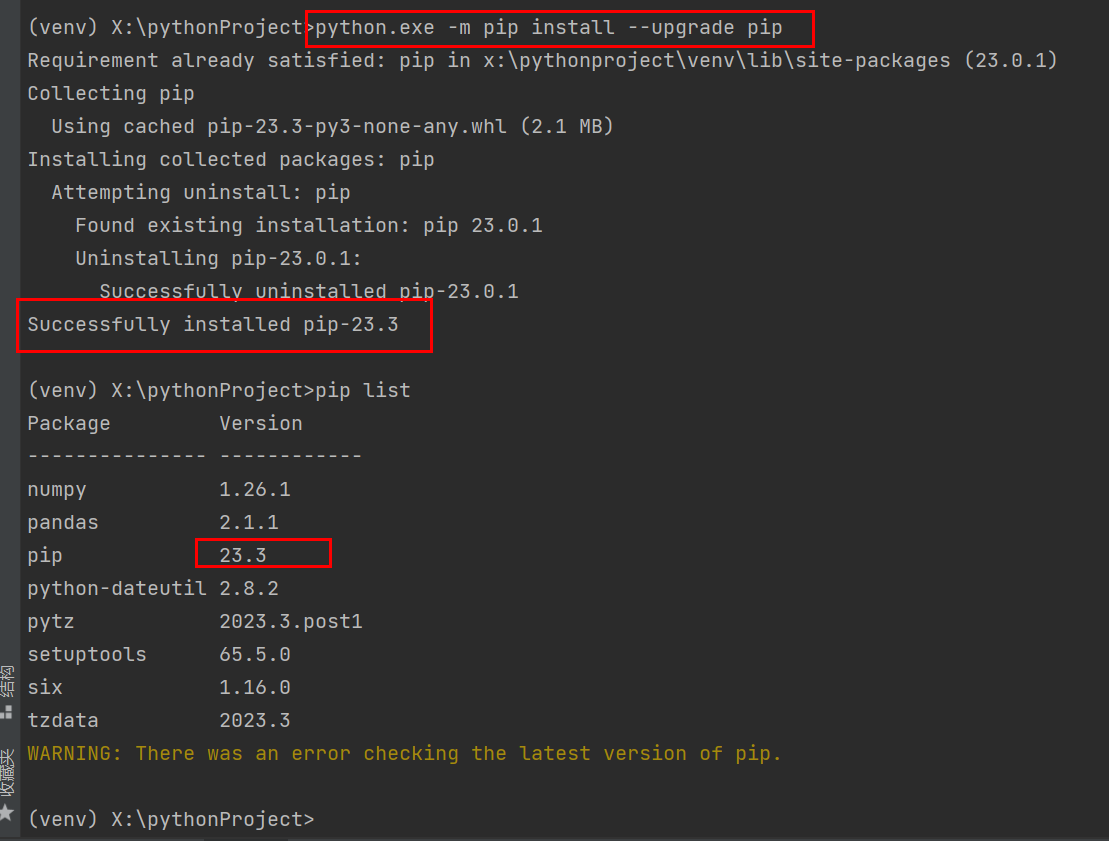The height and width of the screenshot is (841, 1109).
Task: Click the numpy package row
Action: (57, 490)
